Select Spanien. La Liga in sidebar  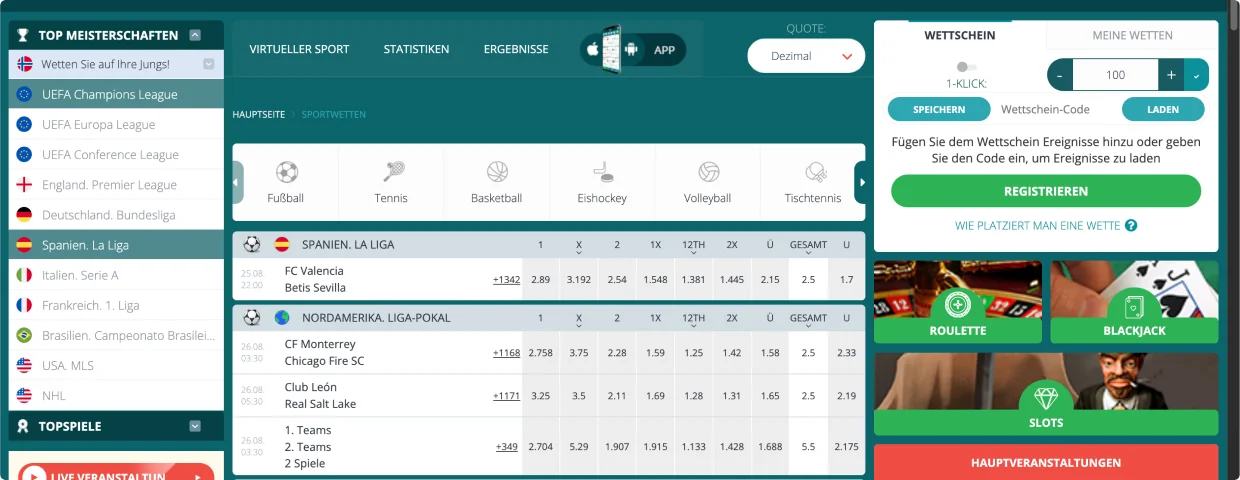[x=116, y=245]
